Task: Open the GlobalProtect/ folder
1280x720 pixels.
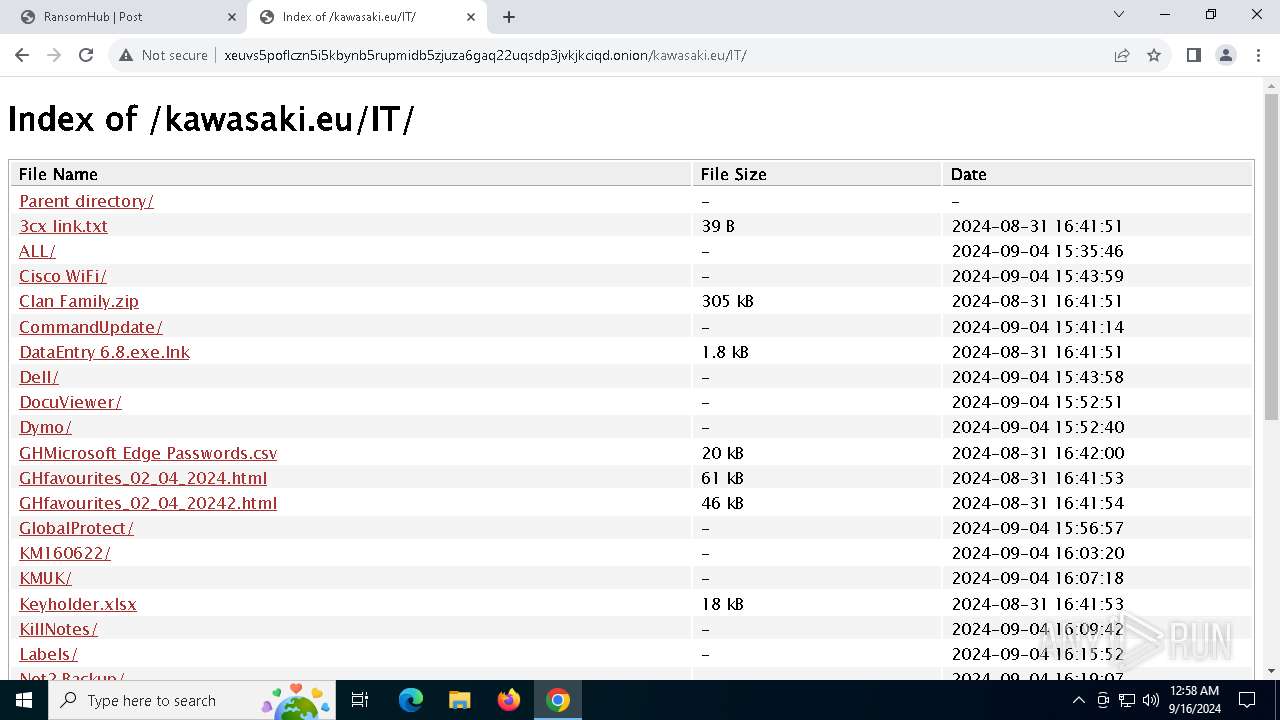Action: [x=76, y=528]
